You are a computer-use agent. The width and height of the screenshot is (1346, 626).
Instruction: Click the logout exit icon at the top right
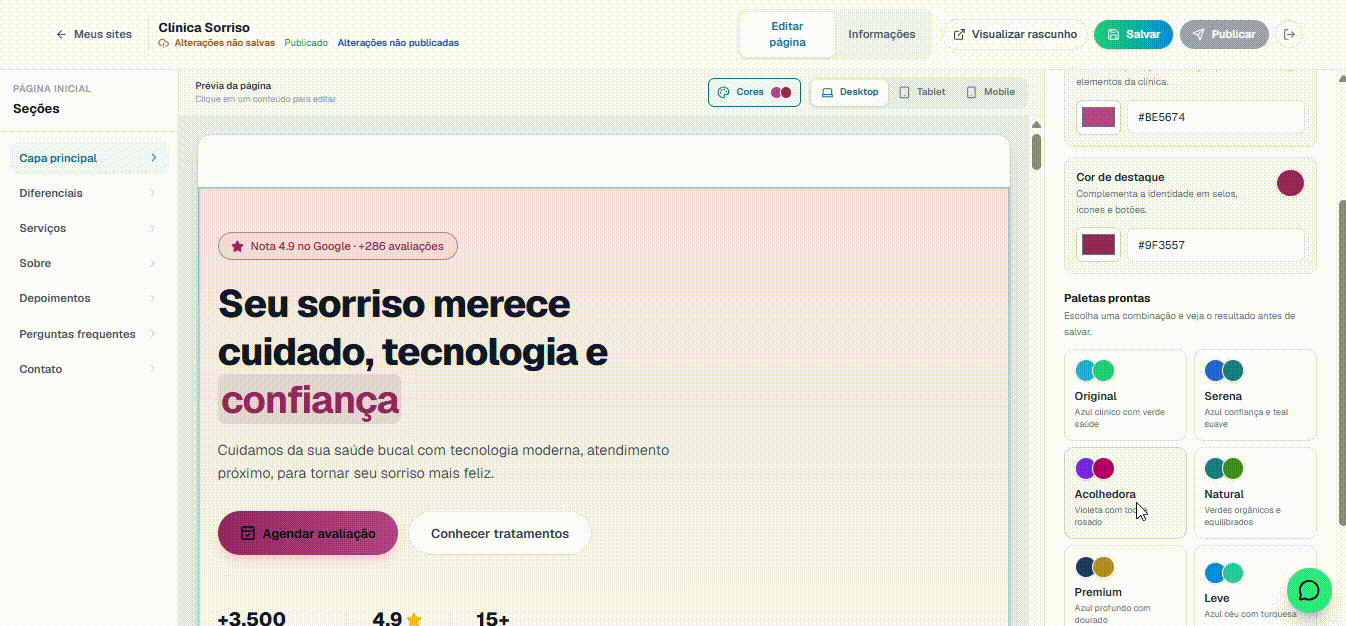[1290, 34]
